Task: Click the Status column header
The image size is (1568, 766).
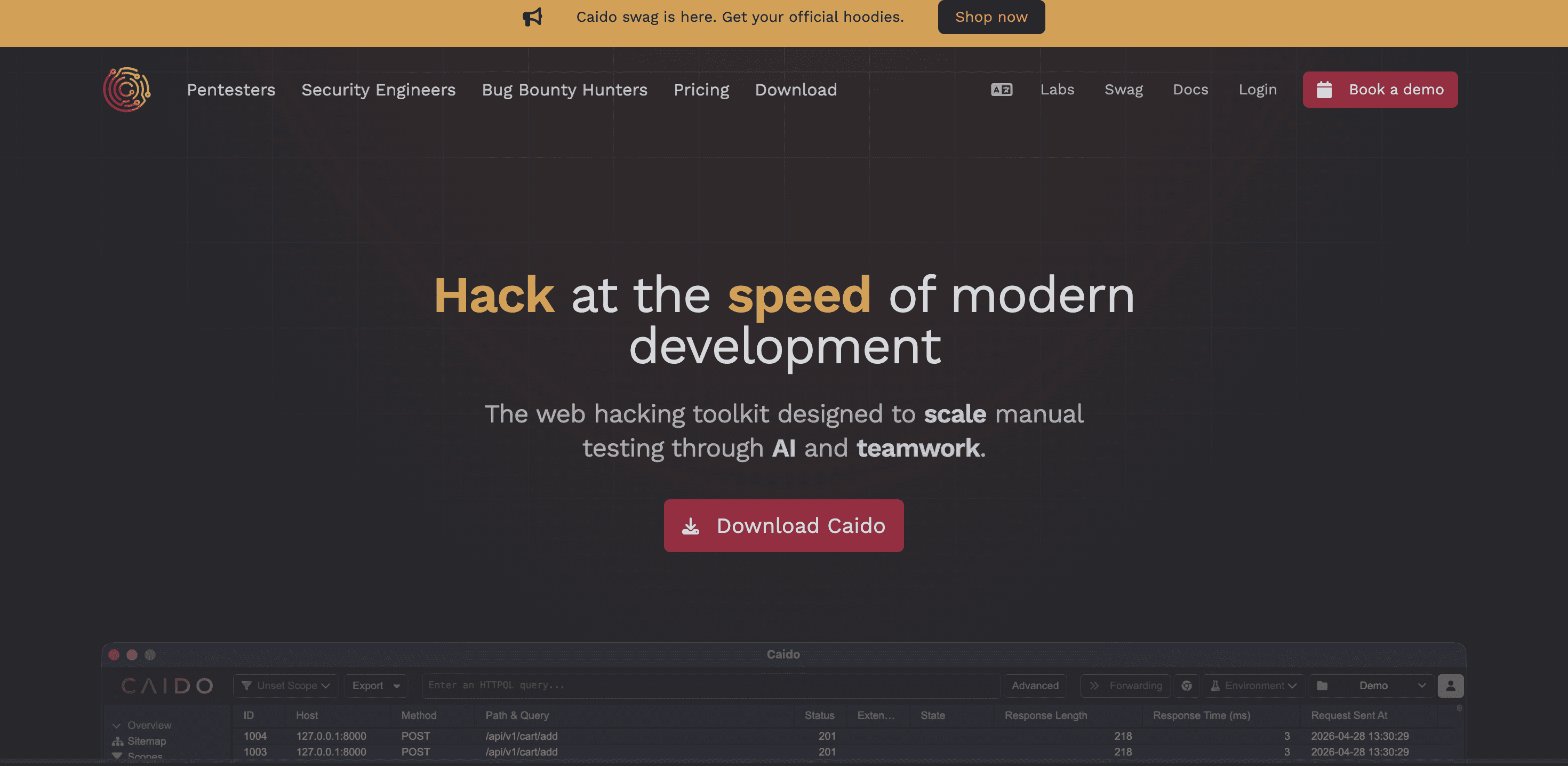Action: pyautogui.click(x=819, y=715)
